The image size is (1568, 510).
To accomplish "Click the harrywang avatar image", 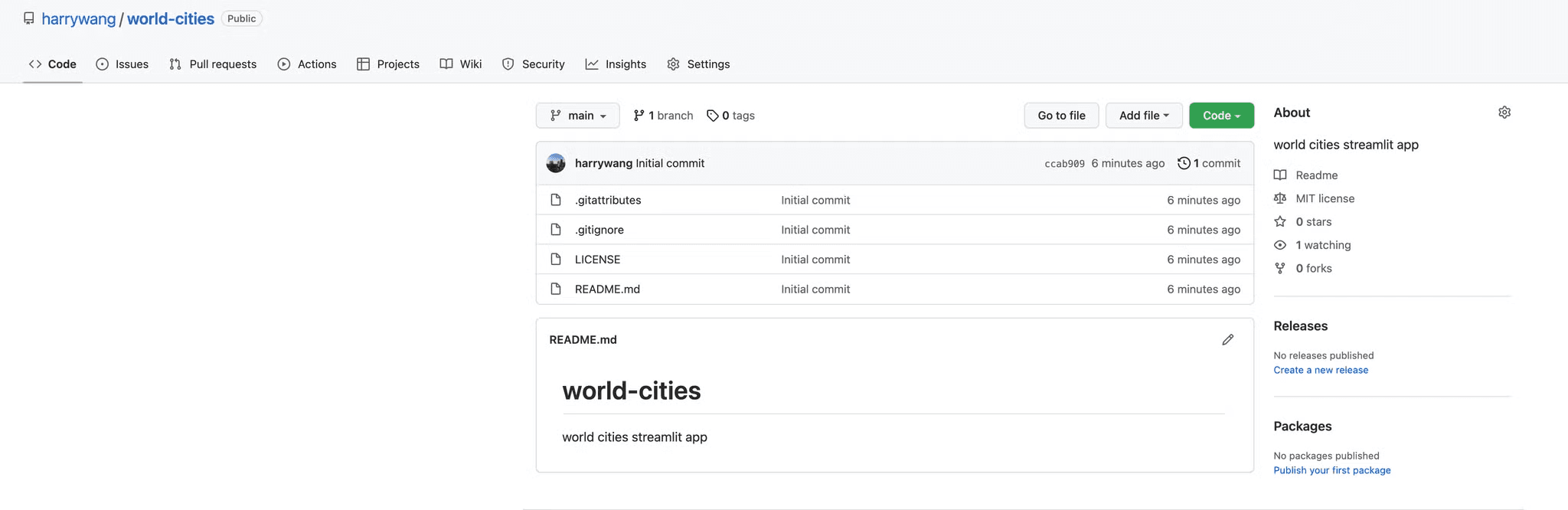I will coord(556,163).
